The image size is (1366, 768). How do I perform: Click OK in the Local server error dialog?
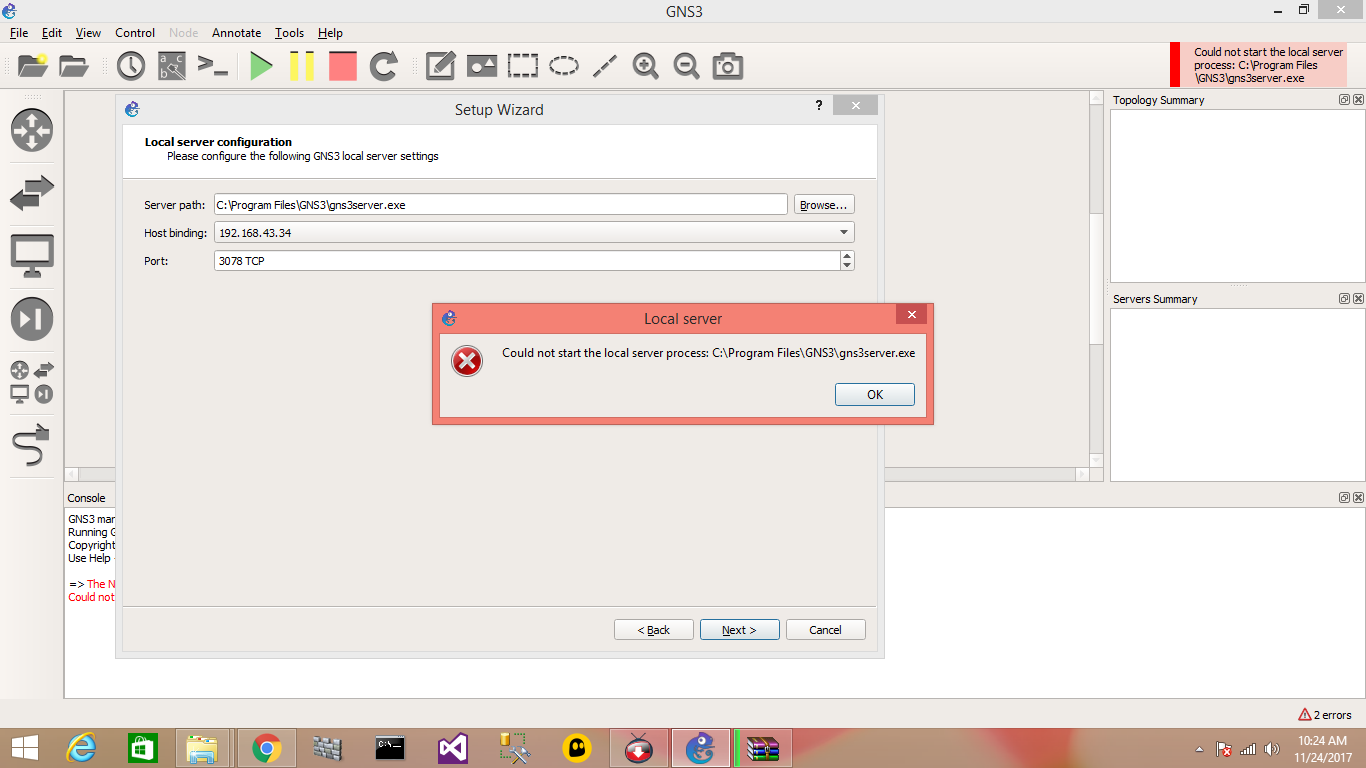875,395
